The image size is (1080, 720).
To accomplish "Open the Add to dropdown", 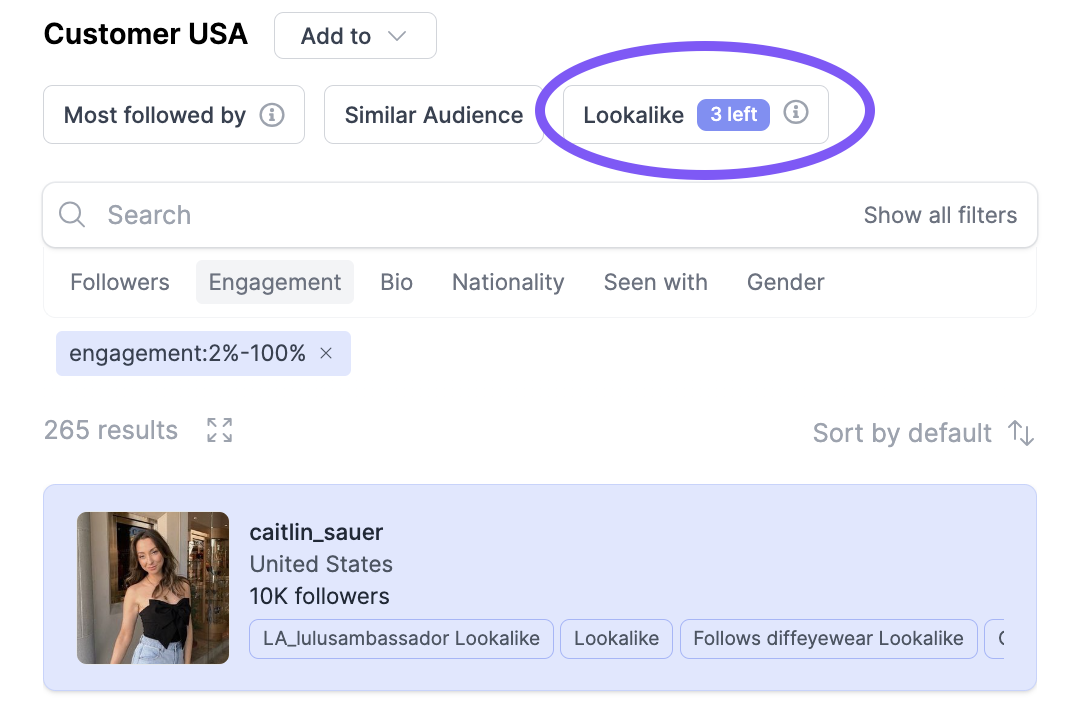I will coord(355,36).
